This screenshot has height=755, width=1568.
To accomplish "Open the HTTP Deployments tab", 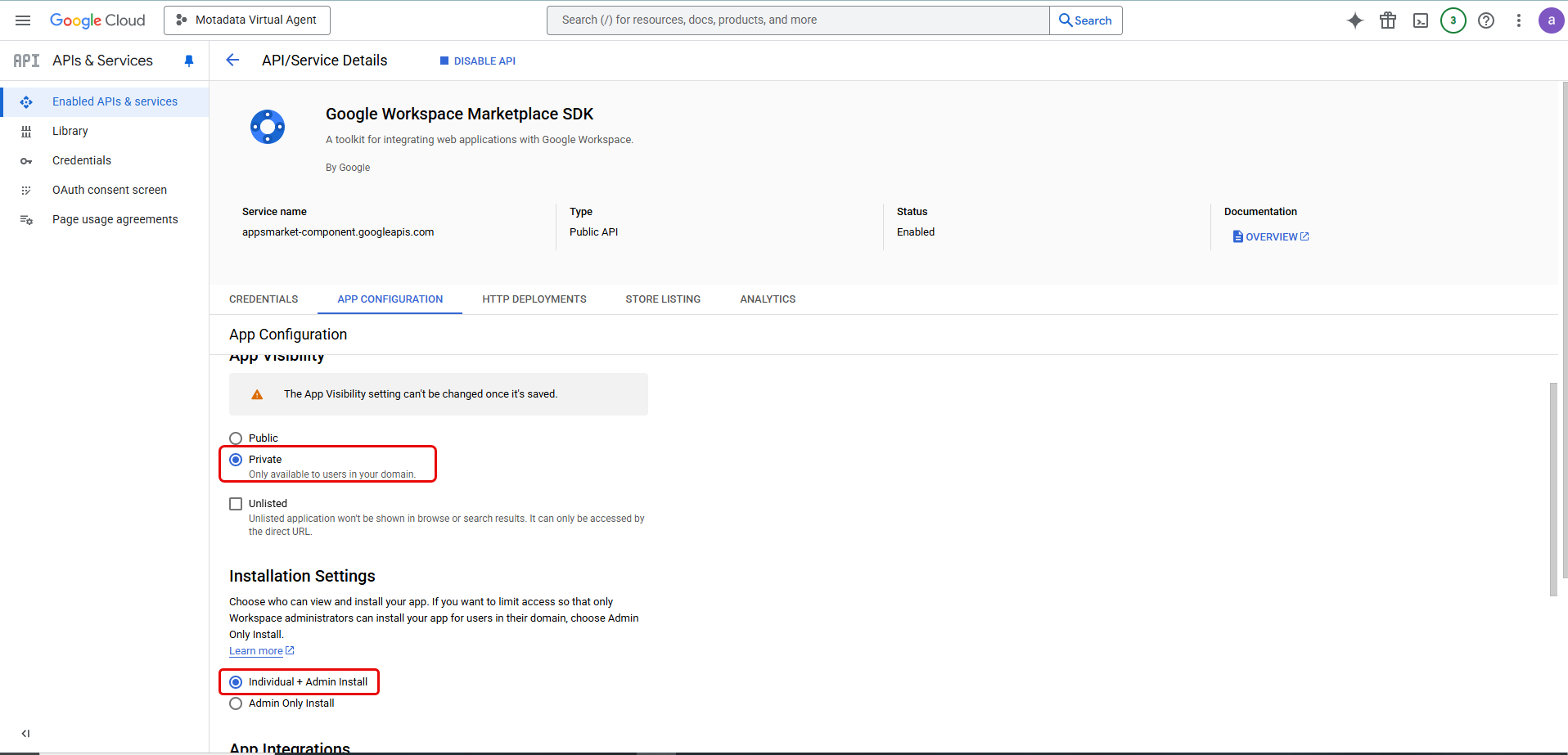I will click(x=534, y=299).
